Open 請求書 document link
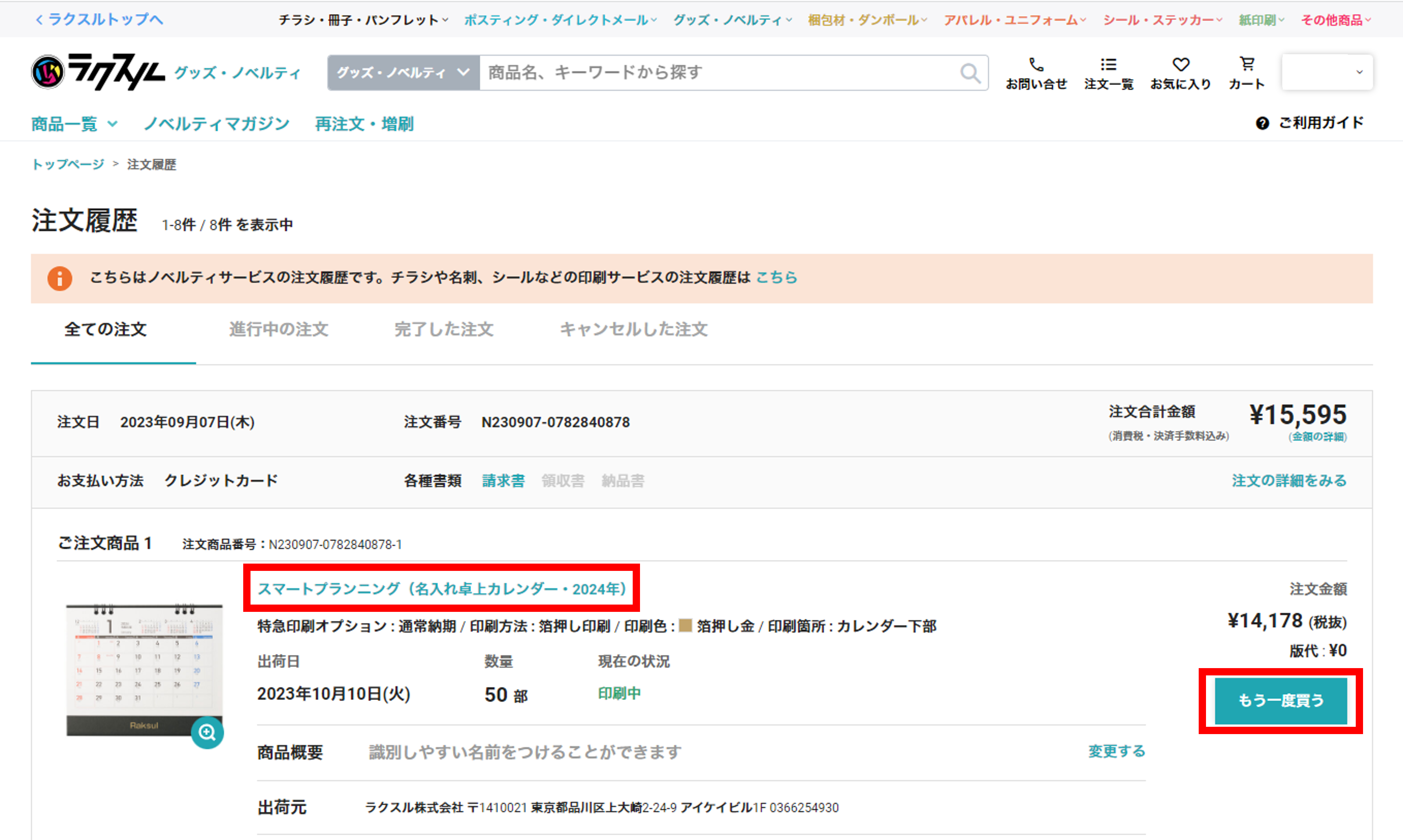Viewport: 1403px width, 840px height. pyautogui.click(x=503, y=481)
